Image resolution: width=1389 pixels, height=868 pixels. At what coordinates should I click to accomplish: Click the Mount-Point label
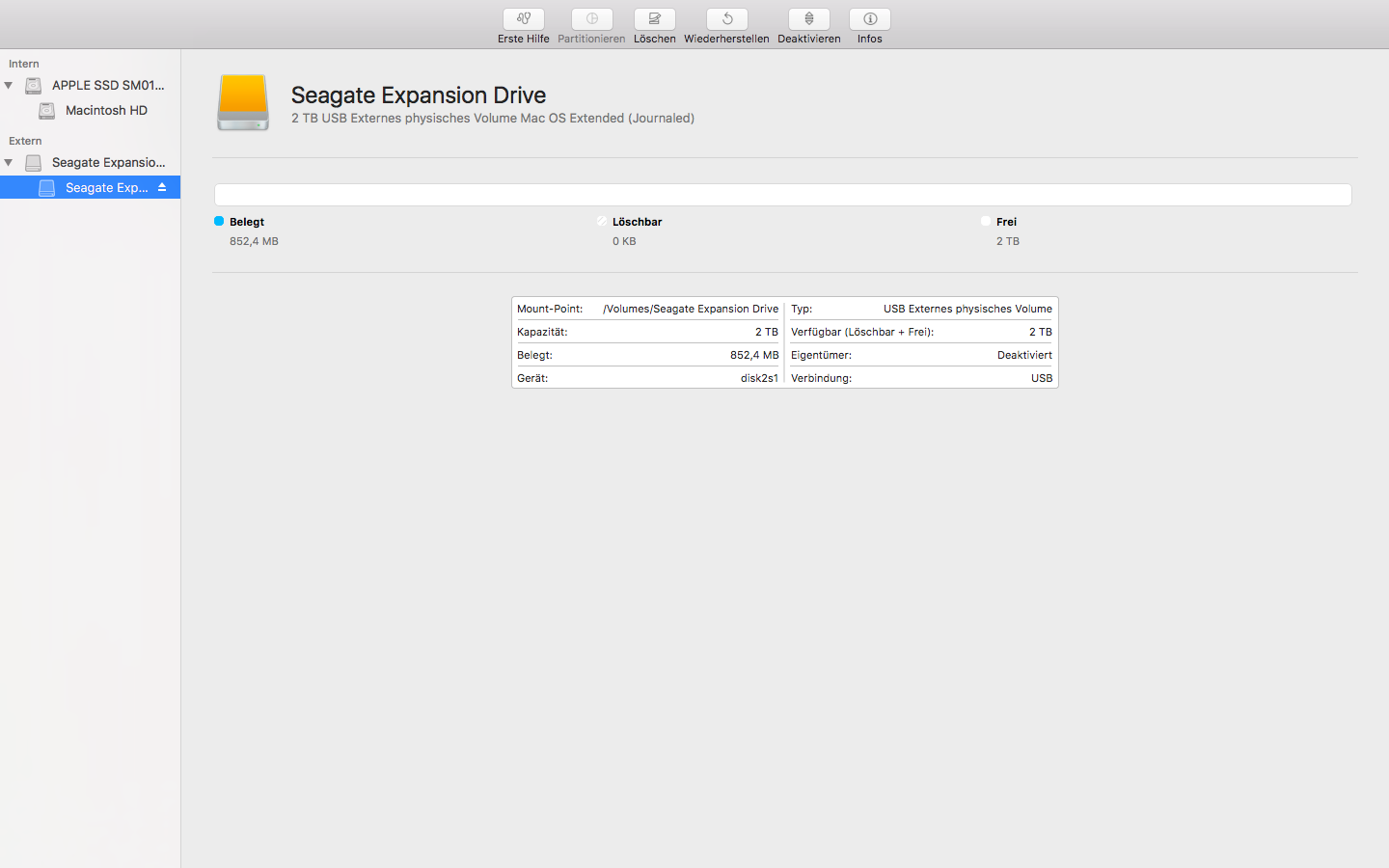click(550, 309)
